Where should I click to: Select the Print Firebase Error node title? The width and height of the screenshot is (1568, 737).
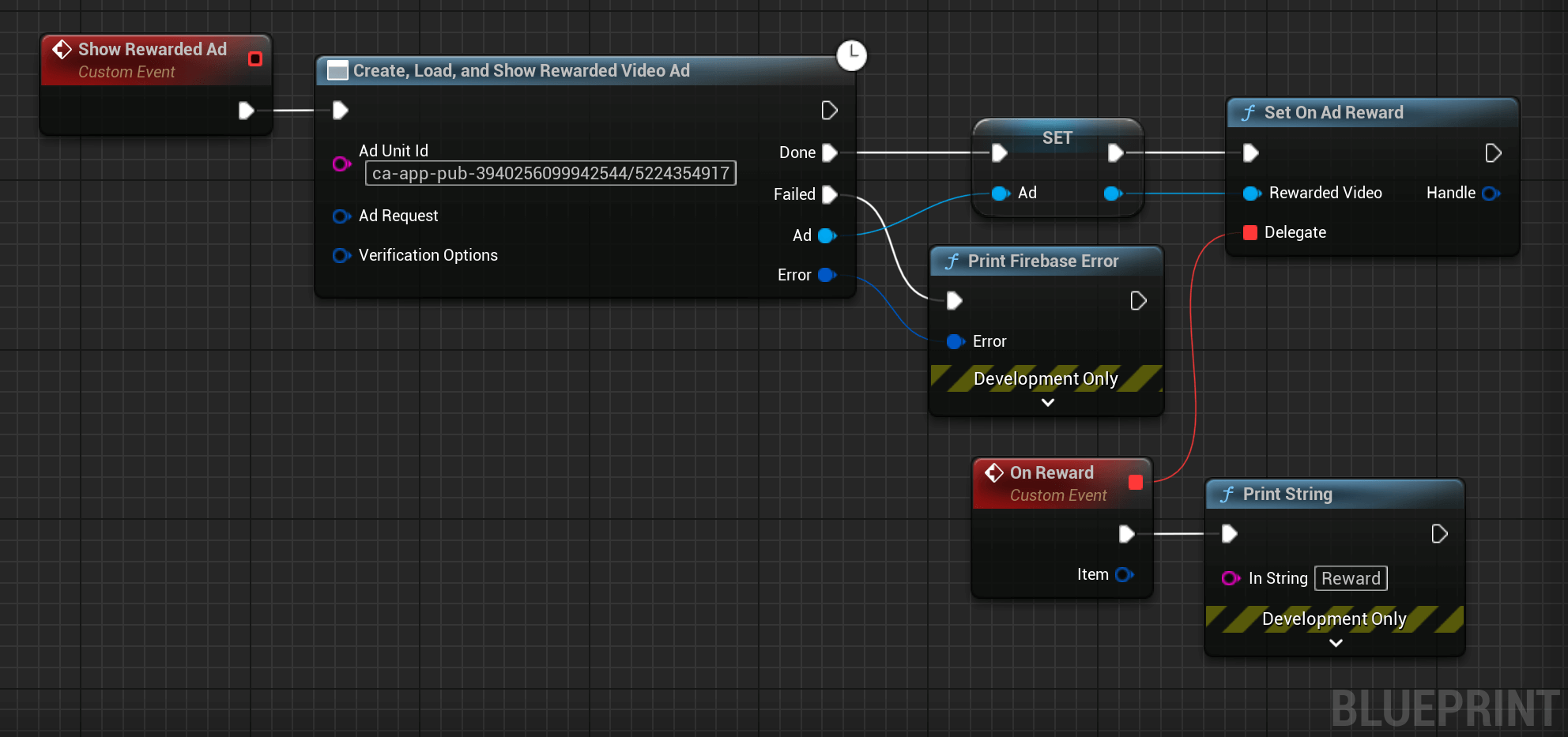(1043, 261)
